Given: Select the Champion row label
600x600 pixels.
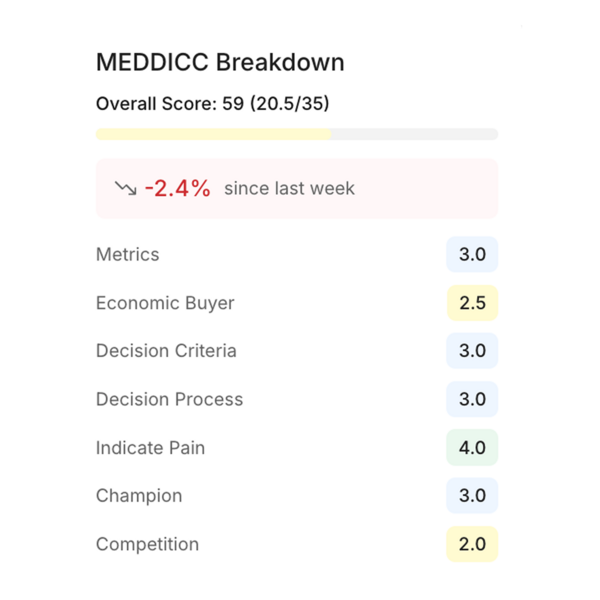Looking at the screenshot, I should point(139,496).
